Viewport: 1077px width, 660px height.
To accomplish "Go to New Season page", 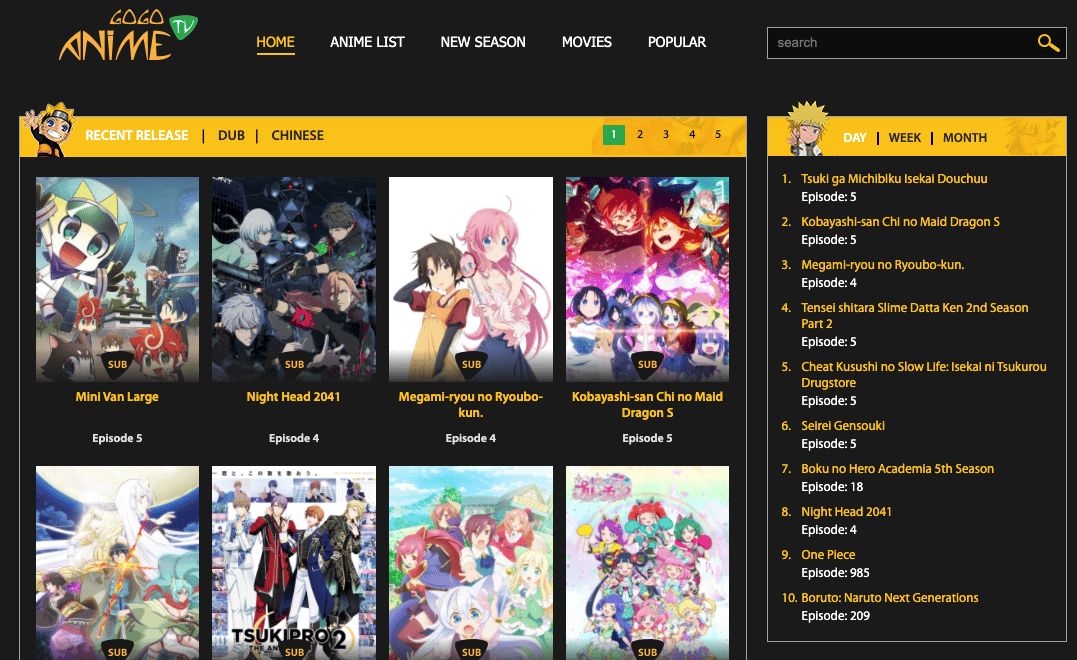I will (483, 42).
